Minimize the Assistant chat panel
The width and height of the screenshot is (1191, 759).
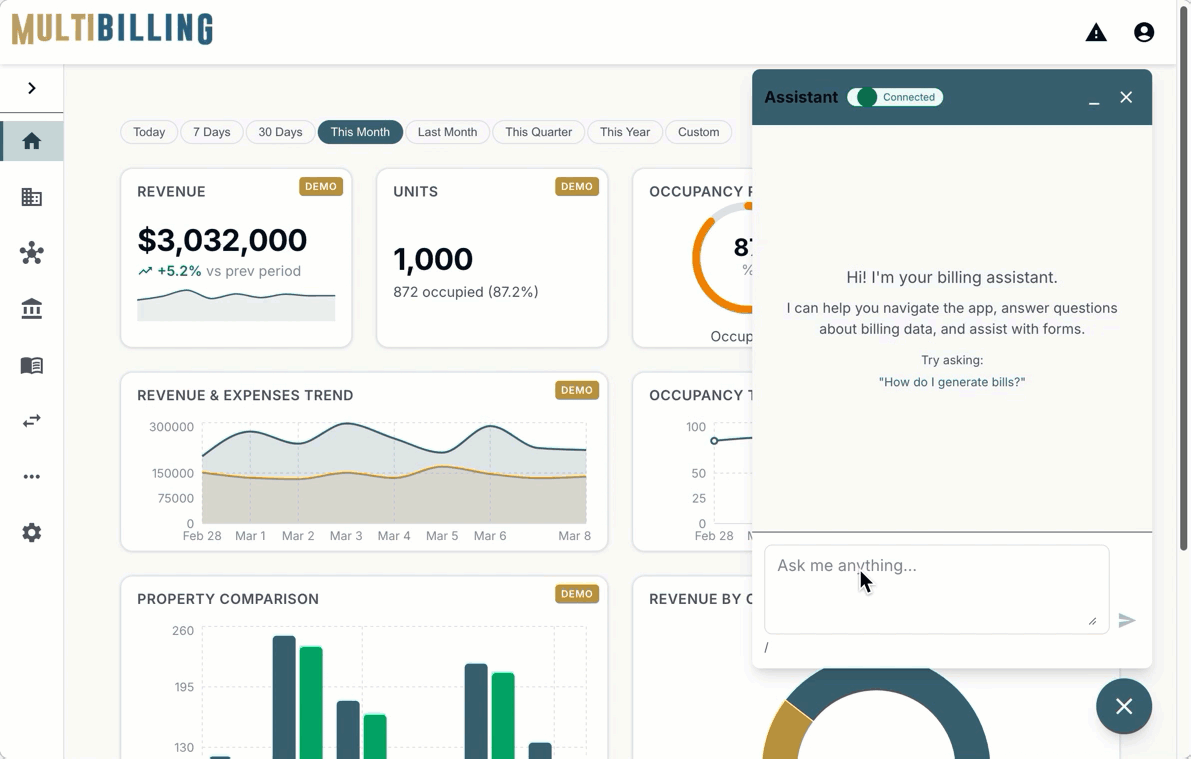tap(1094, 98)
